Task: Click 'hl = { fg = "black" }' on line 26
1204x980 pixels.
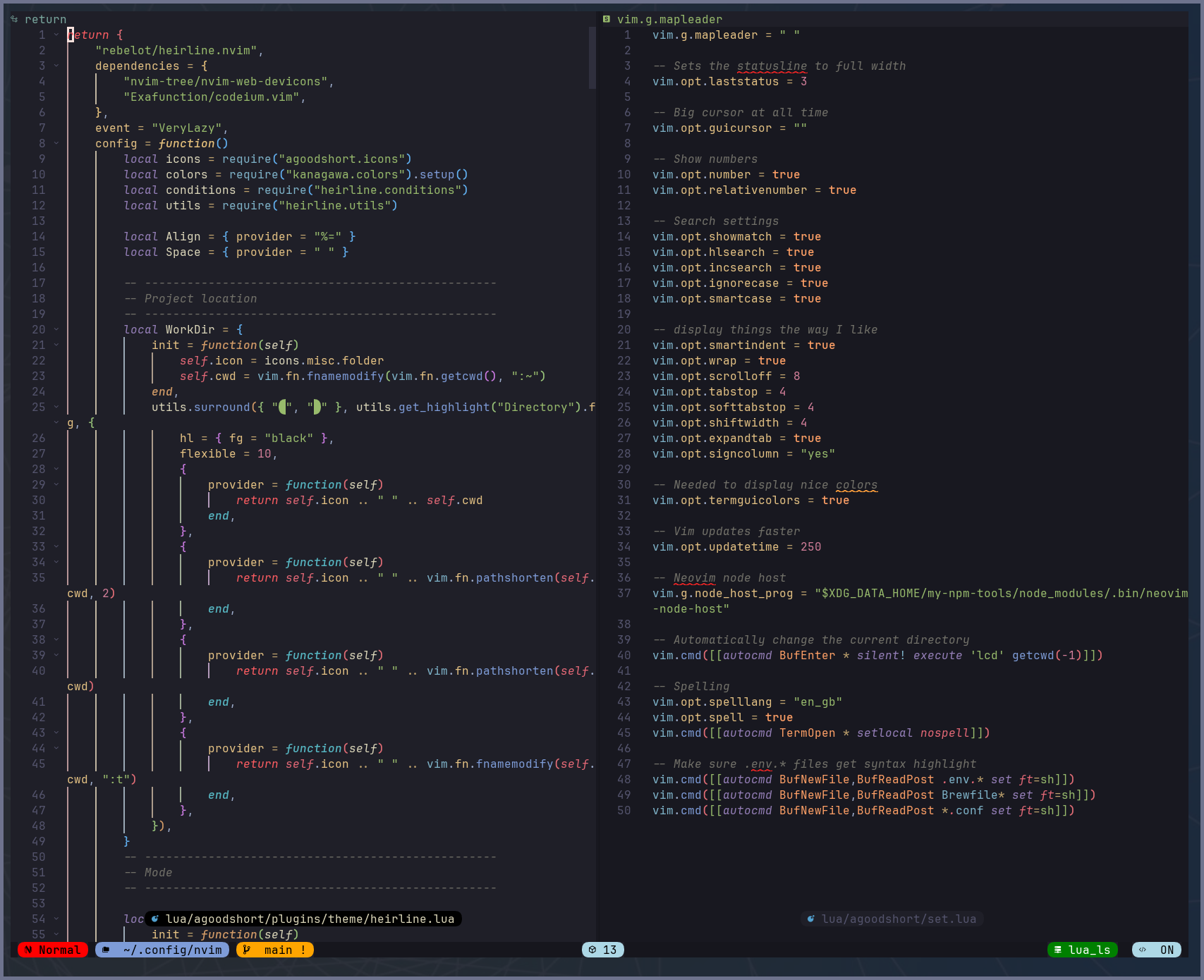Action: pyautogui.click(x=254, y=438)
